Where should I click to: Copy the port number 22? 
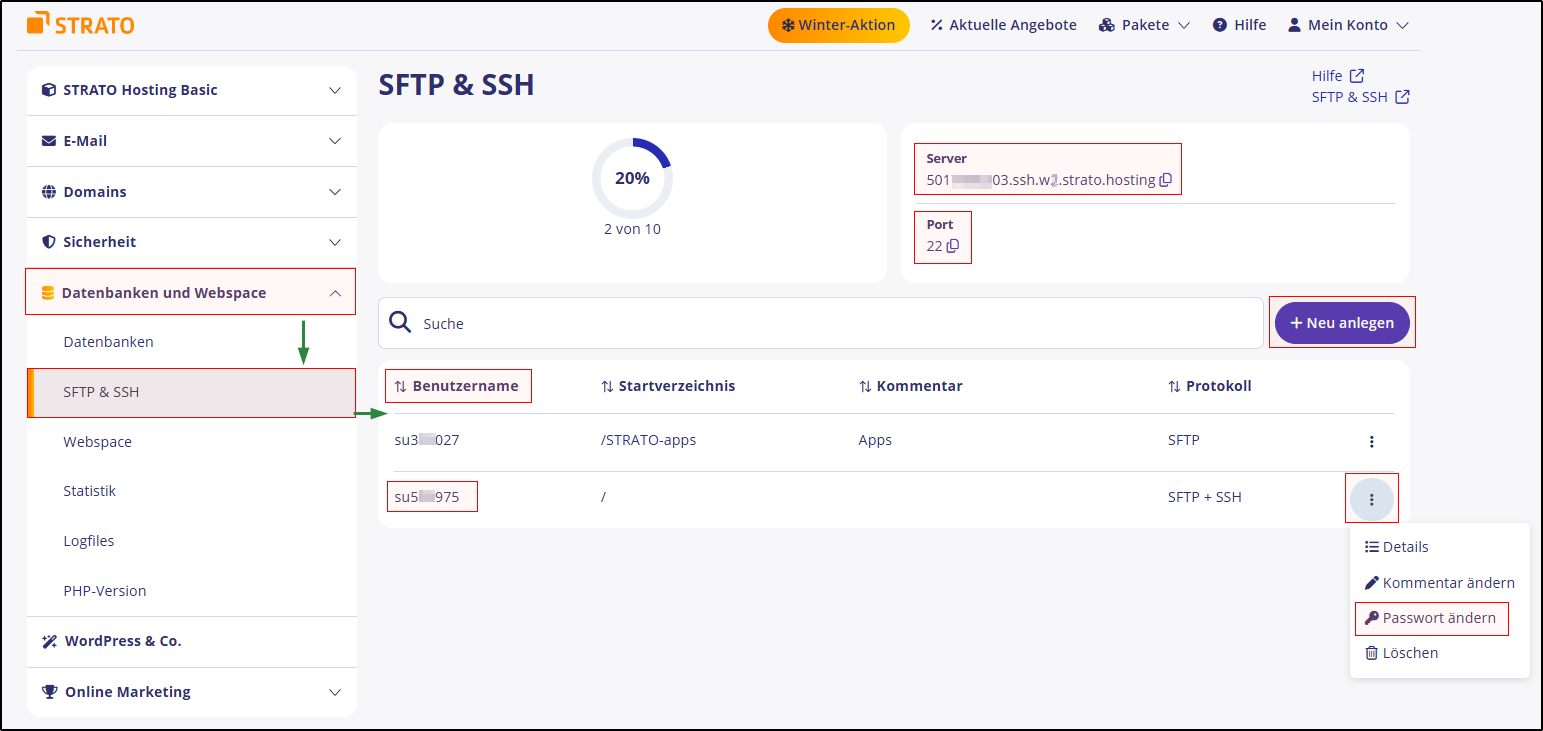pyautogui.click(x=952, y=246)
